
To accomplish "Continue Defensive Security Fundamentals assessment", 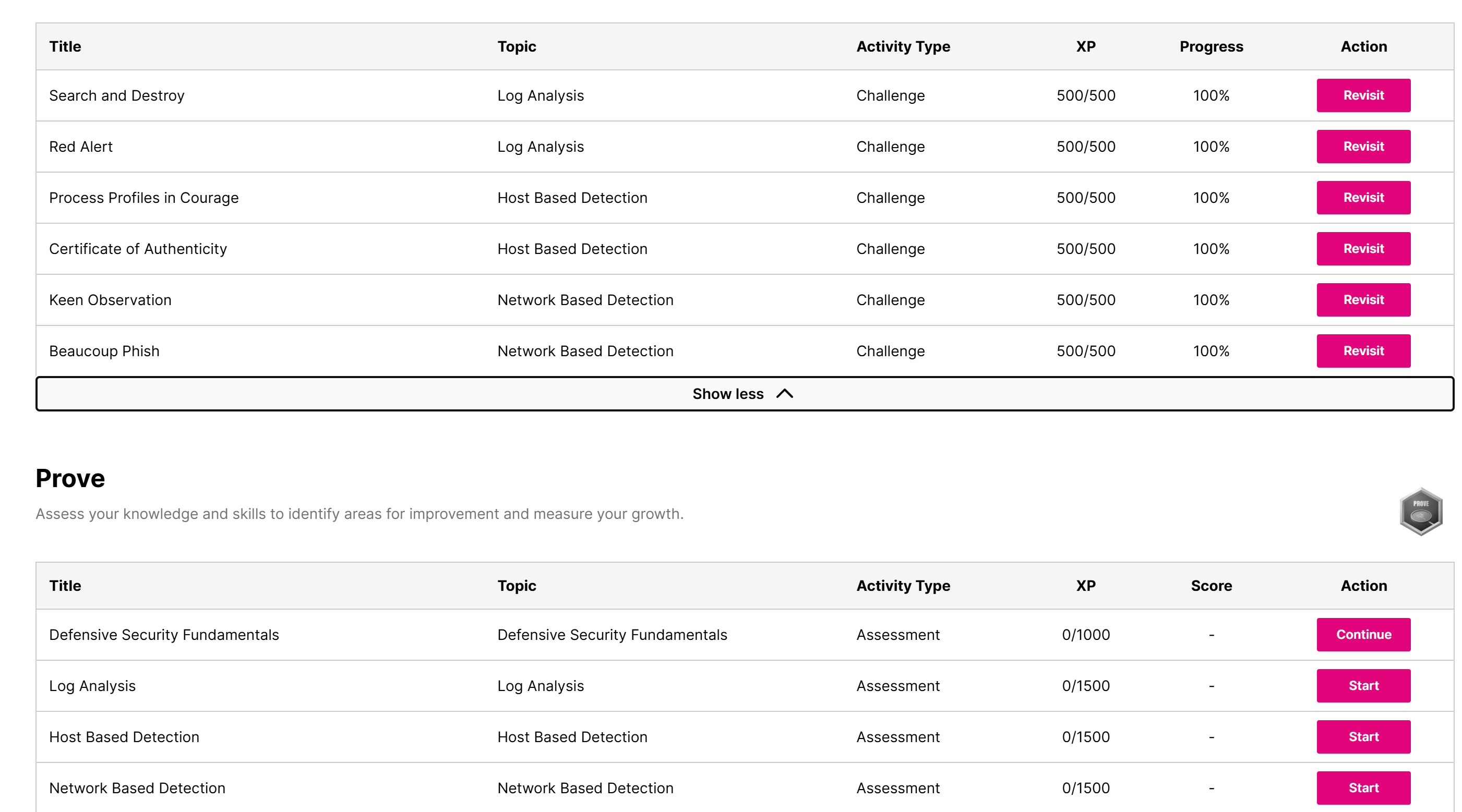I will tap(1363, 634).
